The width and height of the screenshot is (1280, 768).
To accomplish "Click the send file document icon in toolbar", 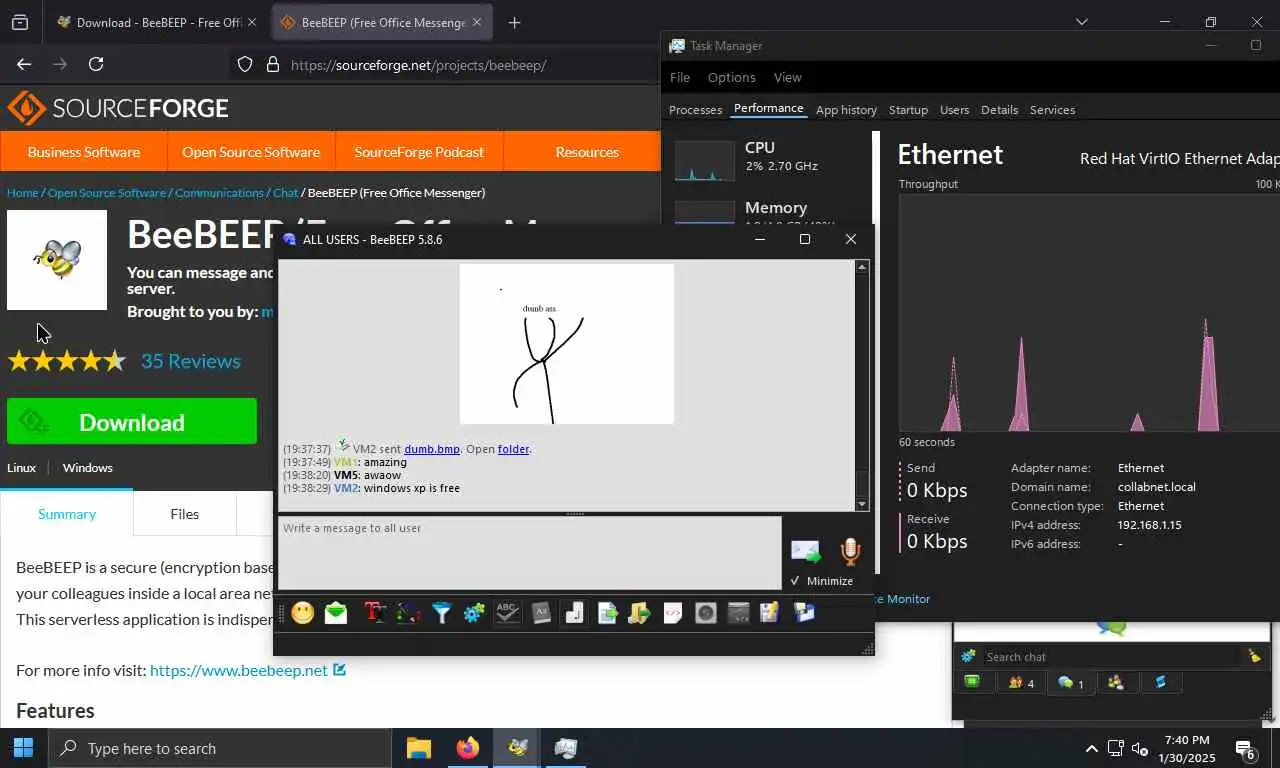I will (x=607, y=613).
